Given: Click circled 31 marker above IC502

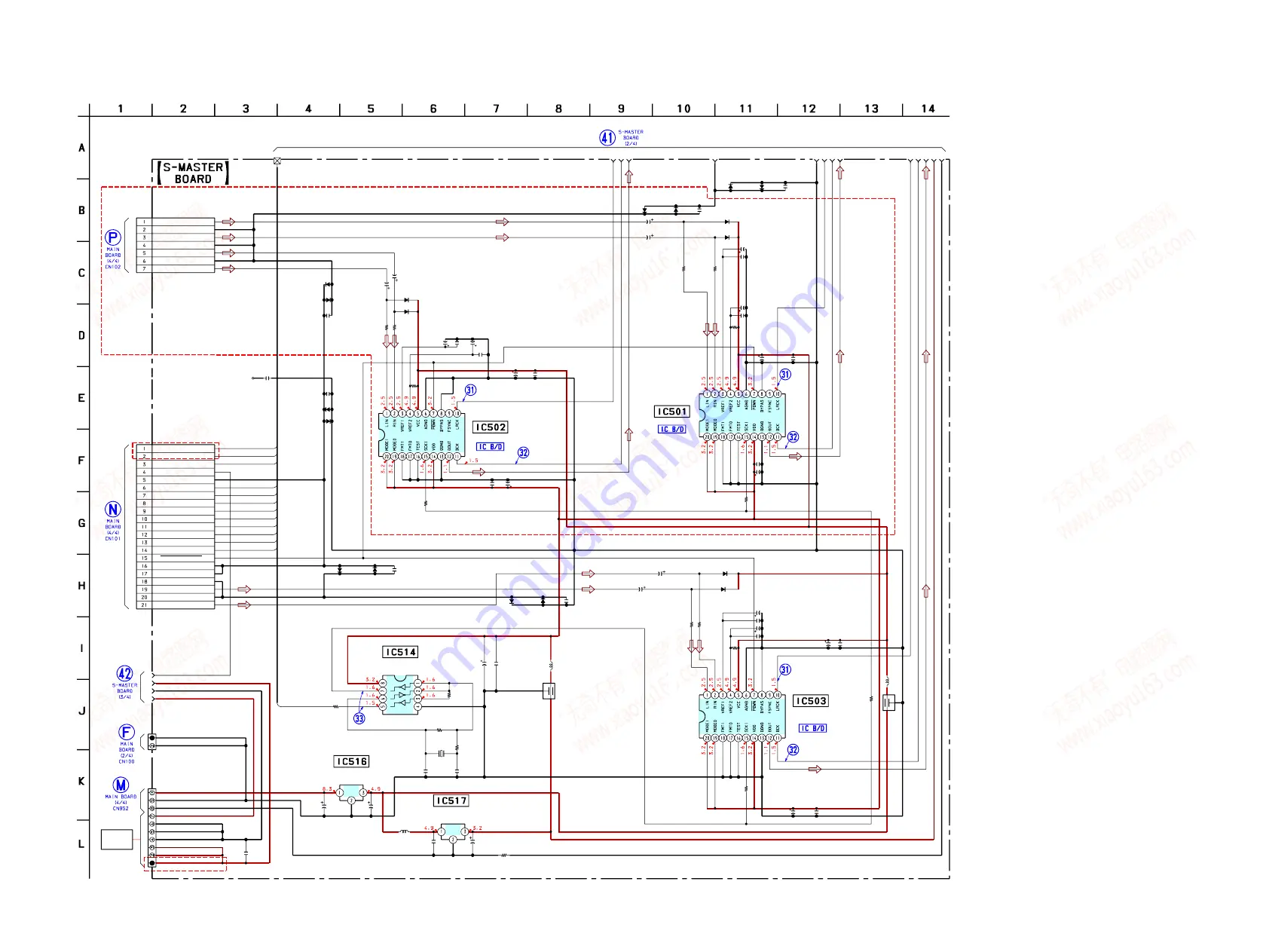Looking at the screenshot, I should [470, 390].
